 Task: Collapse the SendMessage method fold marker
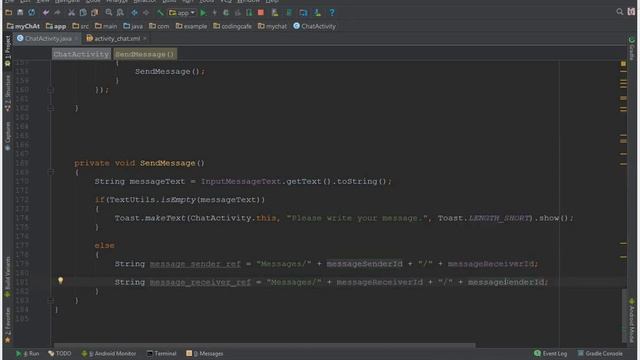point(51,172)
